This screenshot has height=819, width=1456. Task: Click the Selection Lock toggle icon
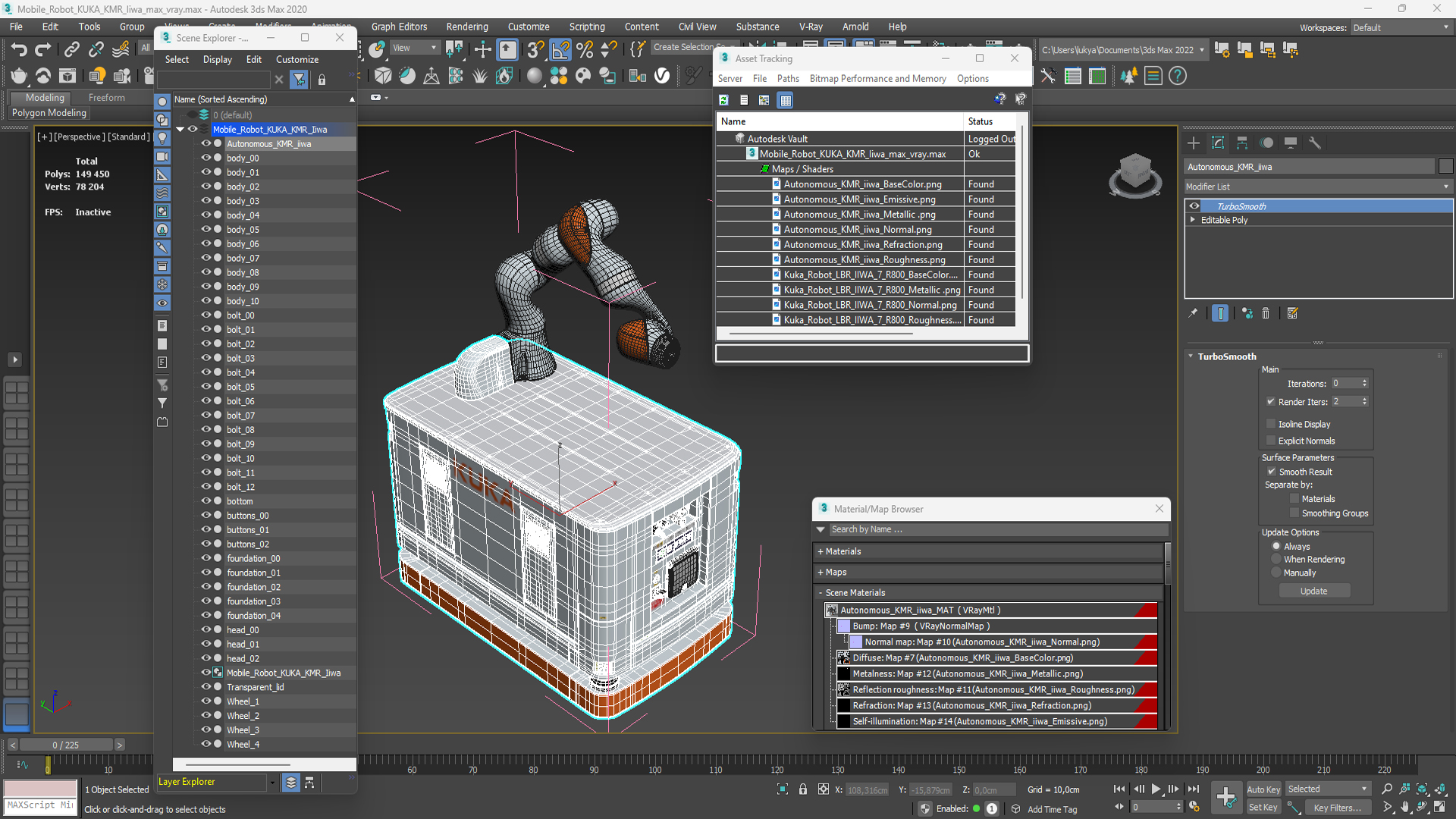[x=803, y=789]
